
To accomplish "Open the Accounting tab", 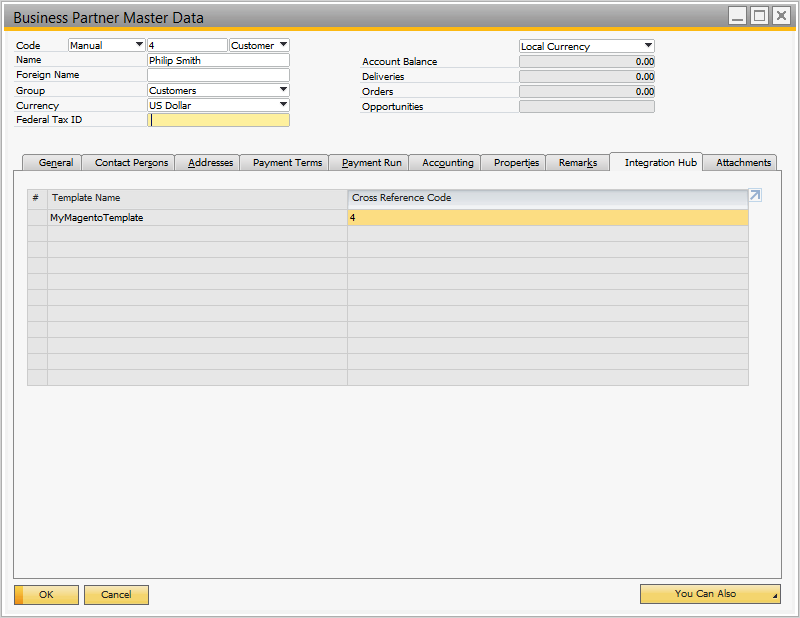I will click(x=447, y=162).
